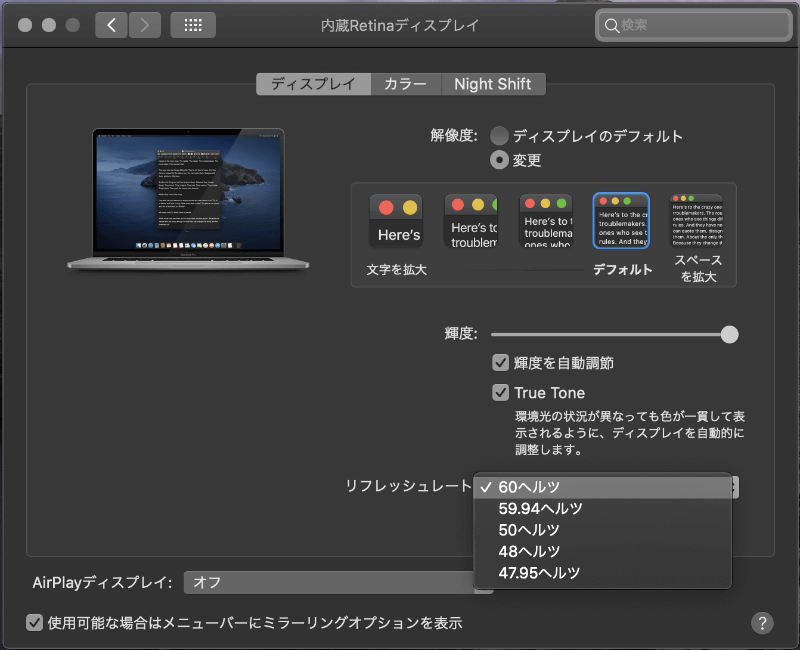This screenshot has width=800, height=650.
Task: Choose the スペースを拡大 resolution thumbnail
Action: pos(696,221)
